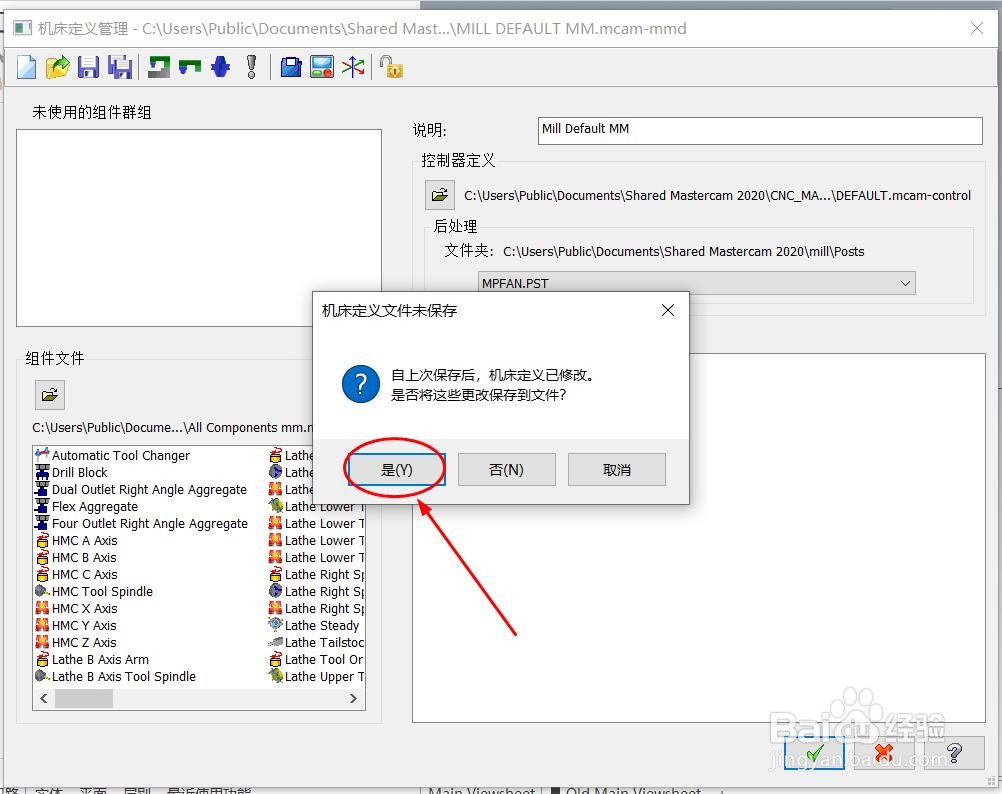Click the All Components mm file path
Image resolution: width=1002 pixels, height=794 pixels.
coord(173,427)
